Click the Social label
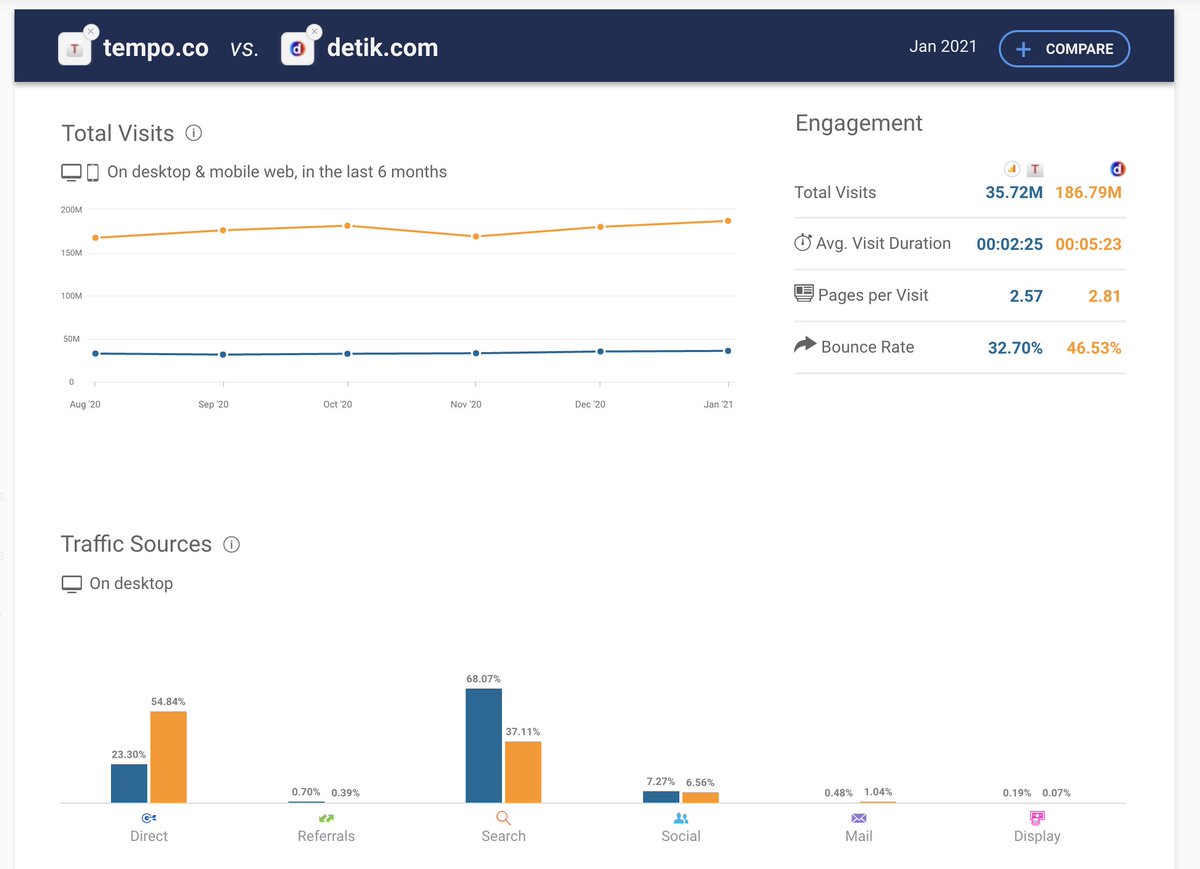Image resolution: width=1200 pixels, height=869 pixels. coord(681,836)
